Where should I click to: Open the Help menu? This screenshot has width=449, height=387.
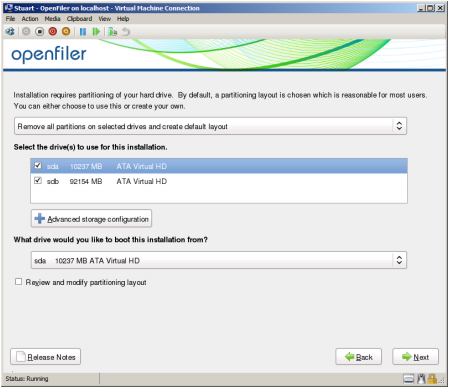coord(123,19)
